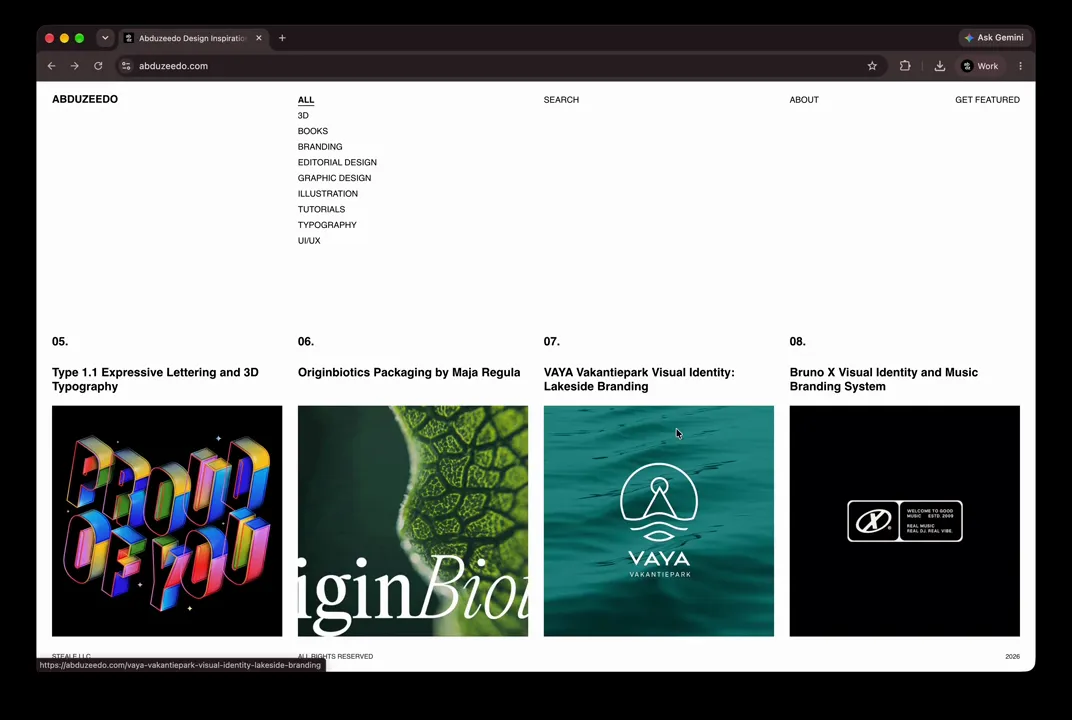Select the BOOKS category

click(x=312, y=131)
